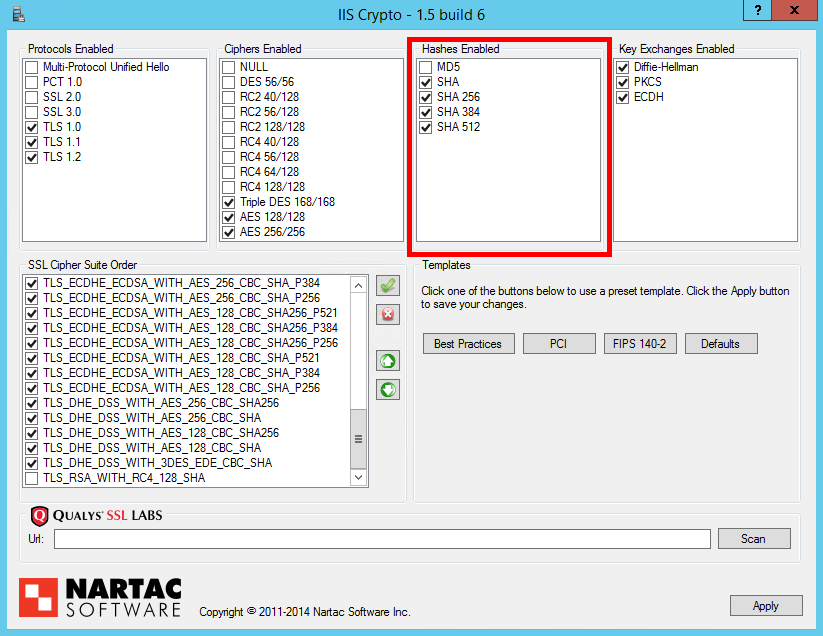Uncheck Diffie-Hellman key exchange

(x=622, y=67)
